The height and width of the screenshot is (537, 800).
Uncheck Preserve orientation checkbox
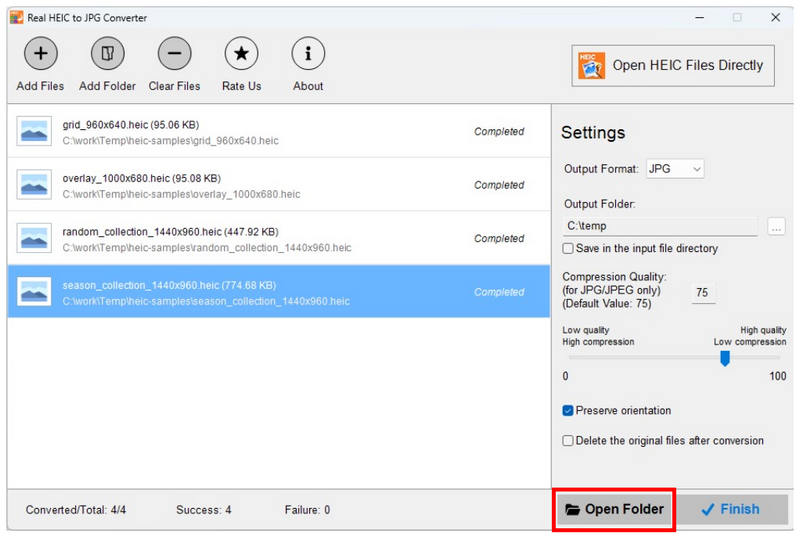coord(568,411)
